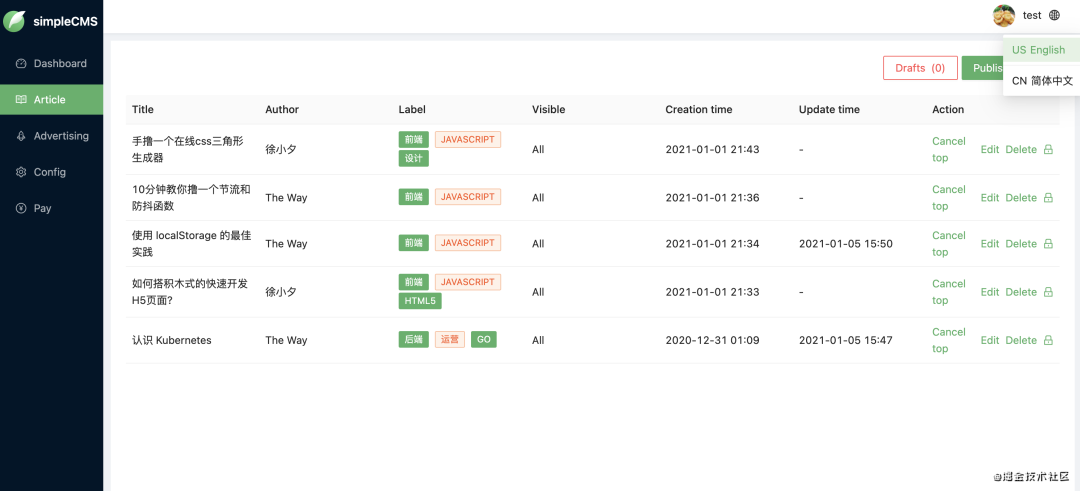The height and width of the screenshot is (491, 1080).
Task: Edit the 节流和防抖函数 article
Action: click(x=990, y=198)
